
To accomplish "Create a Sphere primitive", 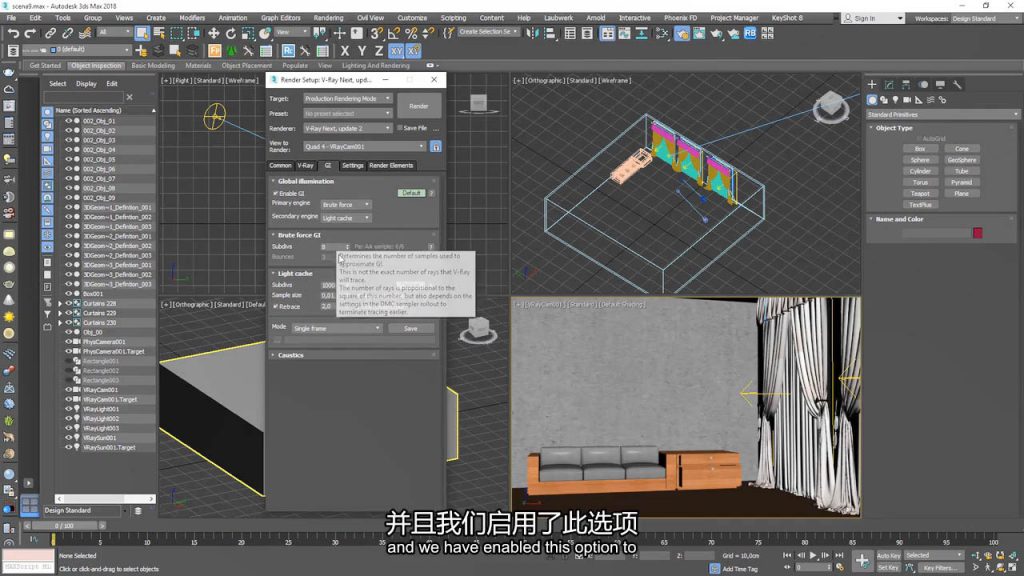I will coord(920,160).
